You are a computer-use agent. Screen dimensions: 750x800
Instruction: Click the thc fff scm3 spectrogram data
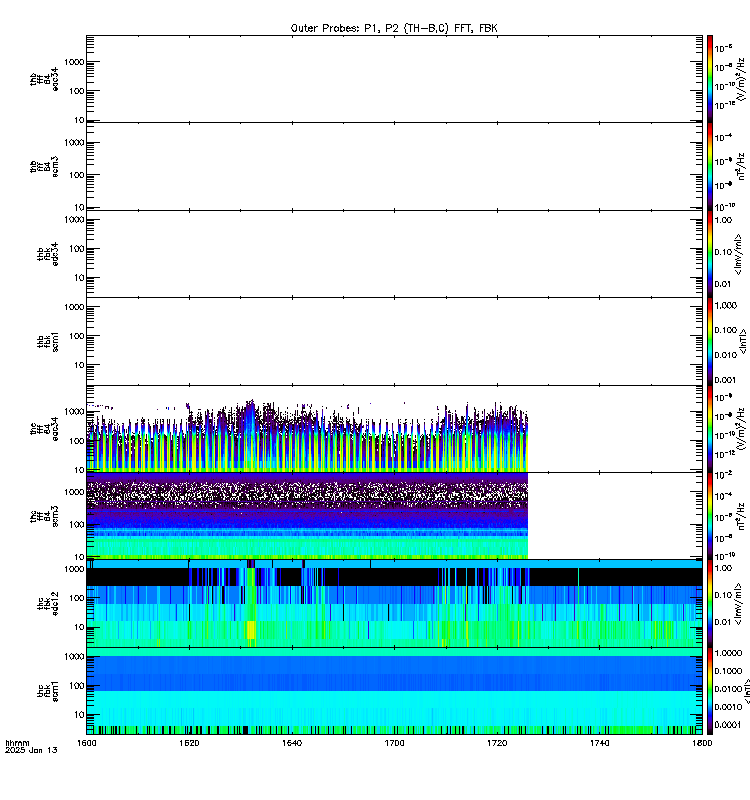tap(307, 516)
